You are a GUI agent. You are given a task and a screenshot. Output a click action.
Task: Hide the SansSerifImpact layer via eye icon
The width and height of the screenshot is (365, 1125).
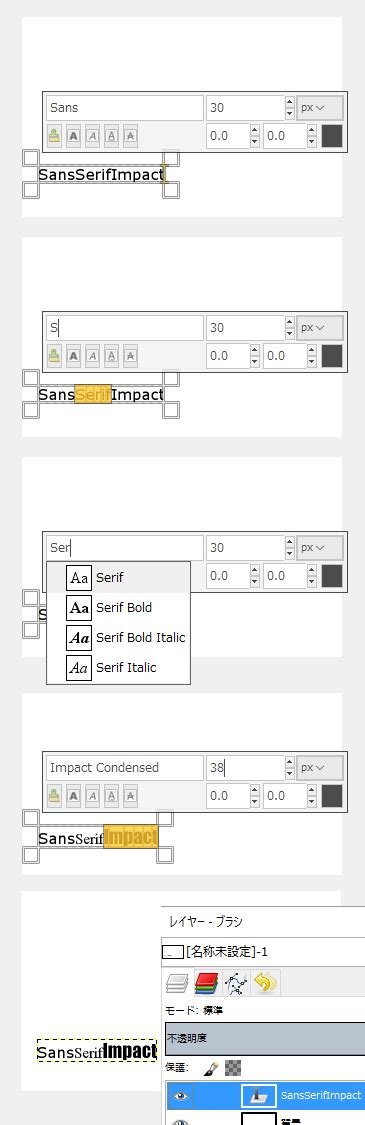[x=181, y=1096]
